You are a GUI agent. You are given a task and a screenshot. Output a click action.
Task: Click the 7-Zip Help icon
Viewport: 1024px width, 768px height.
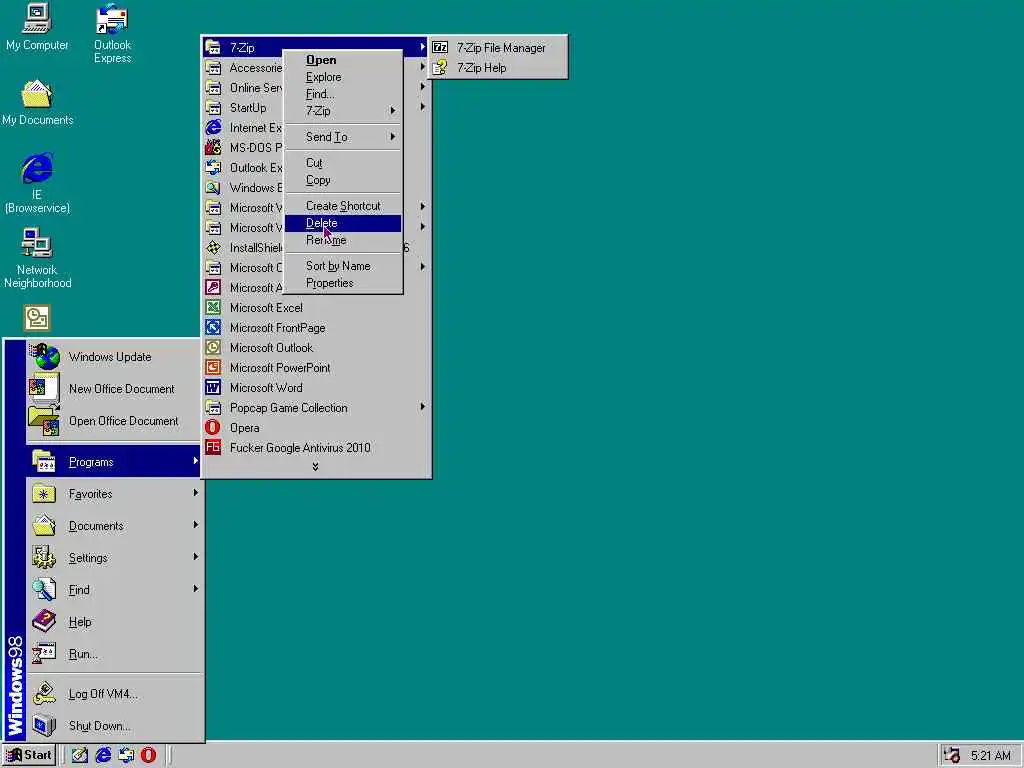[440, 67]
